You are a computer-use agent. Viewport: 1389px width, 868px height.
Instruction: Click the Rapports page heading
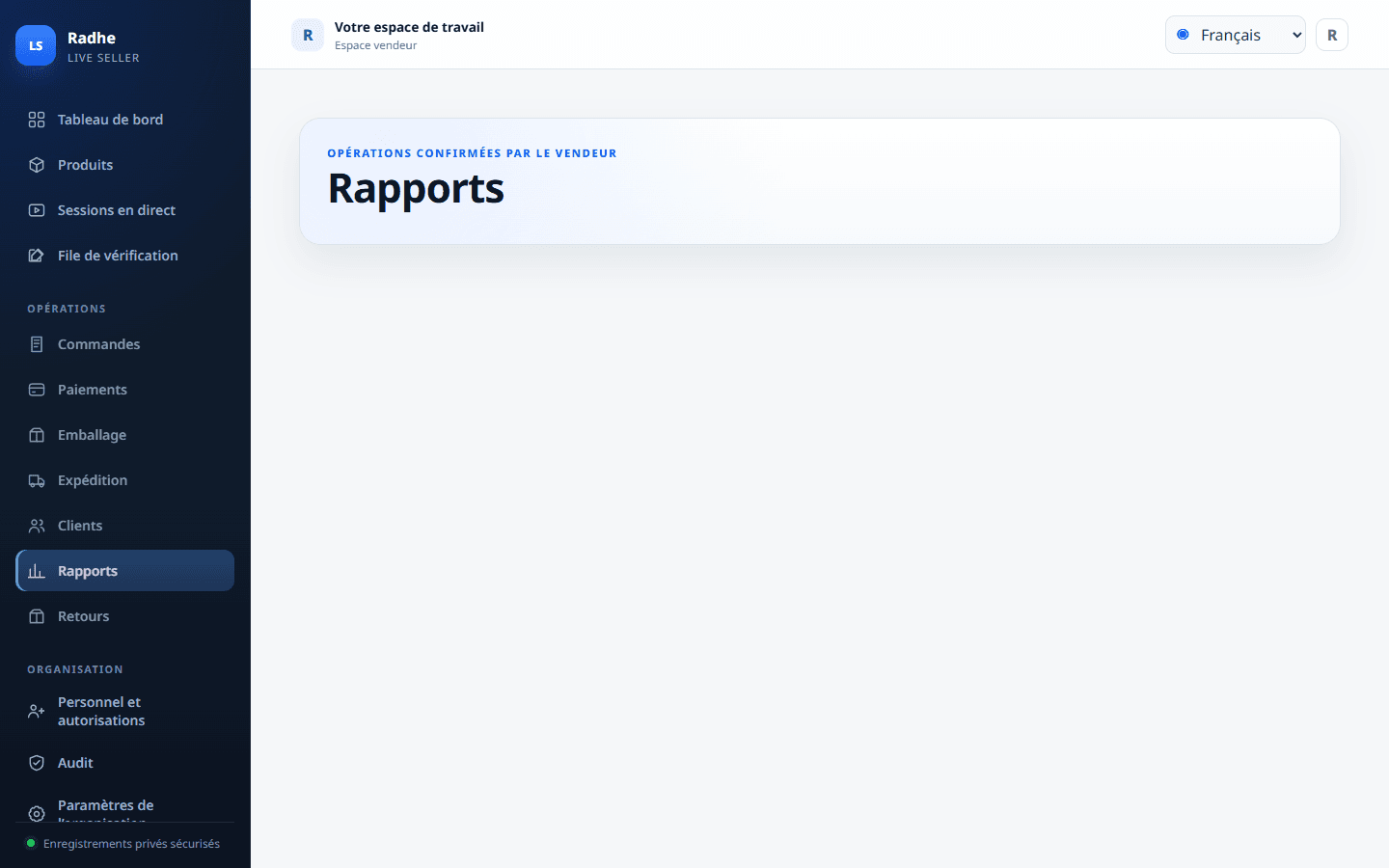tap(416, 188)
